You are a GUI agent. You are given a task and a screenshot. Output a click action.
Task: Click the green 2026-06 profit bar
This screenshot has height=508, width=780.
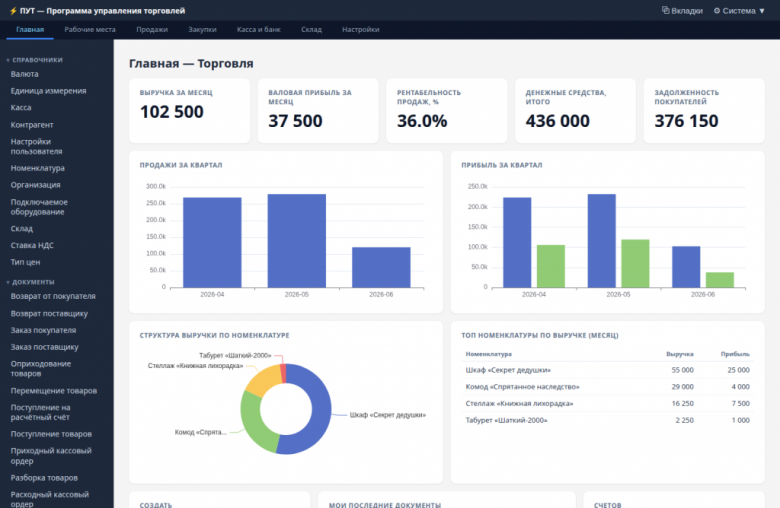[720, 280]
